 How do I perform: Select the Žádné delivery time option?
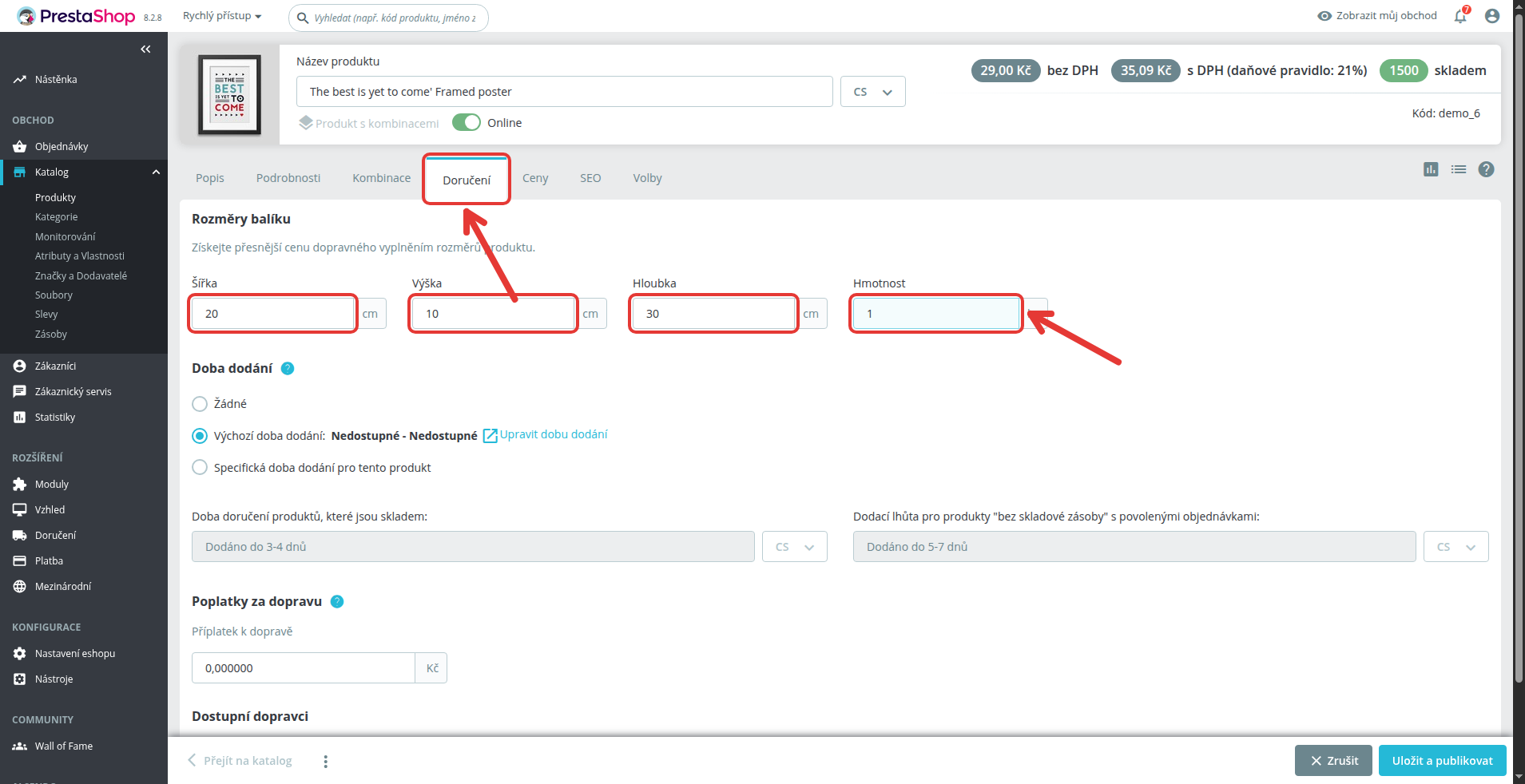click(200, 404)
